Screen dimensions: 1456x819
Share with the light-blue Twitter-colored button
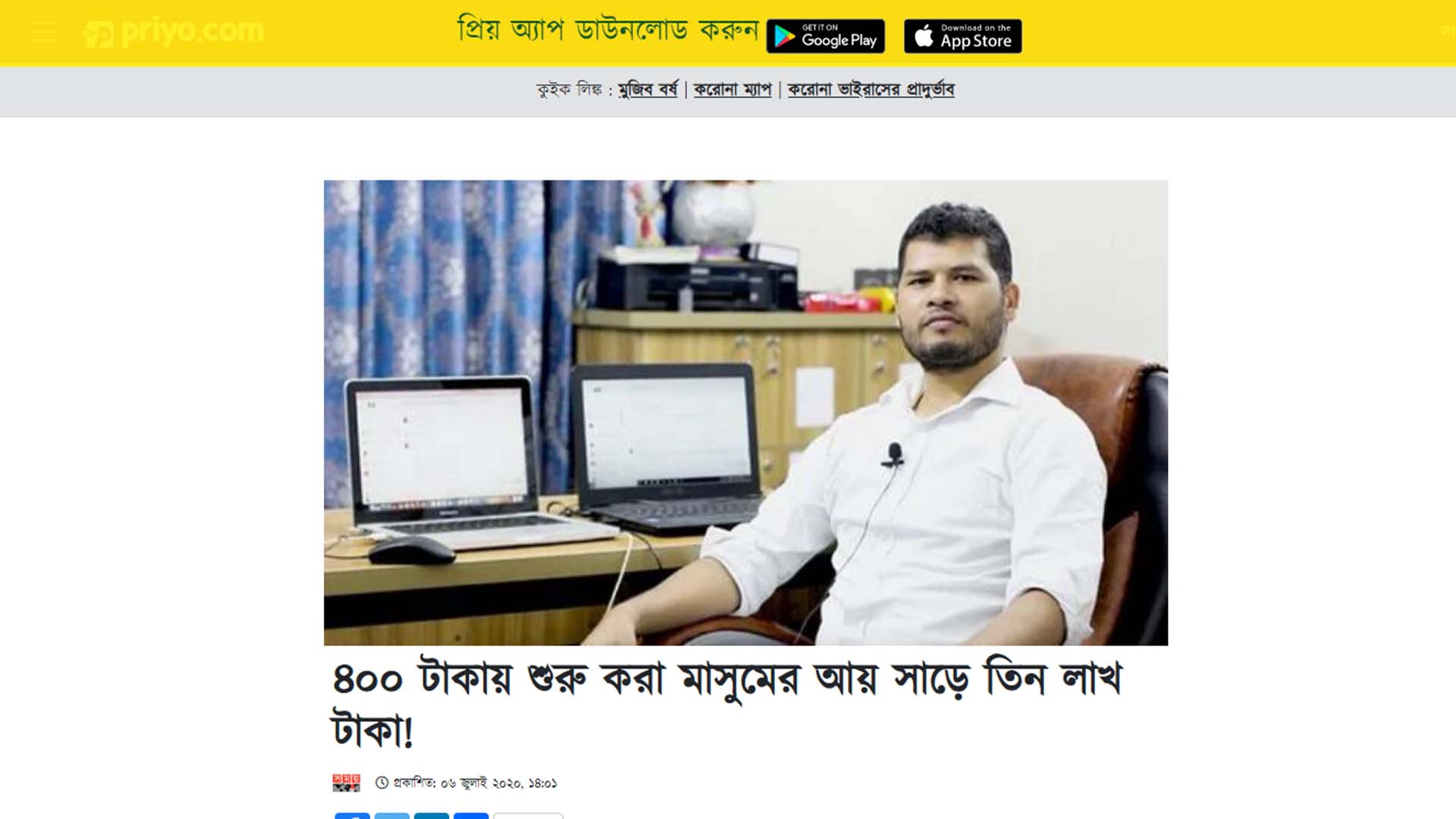[x=391, y=816]
